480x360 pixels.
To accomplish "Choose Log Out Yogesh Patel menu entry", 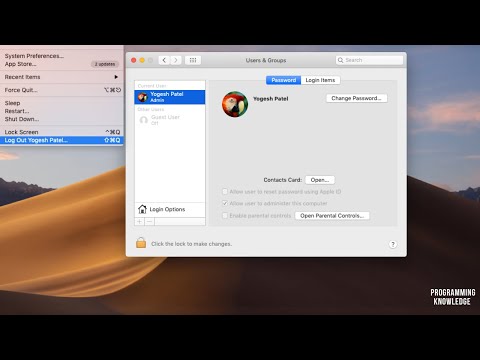I will (62, 140).
